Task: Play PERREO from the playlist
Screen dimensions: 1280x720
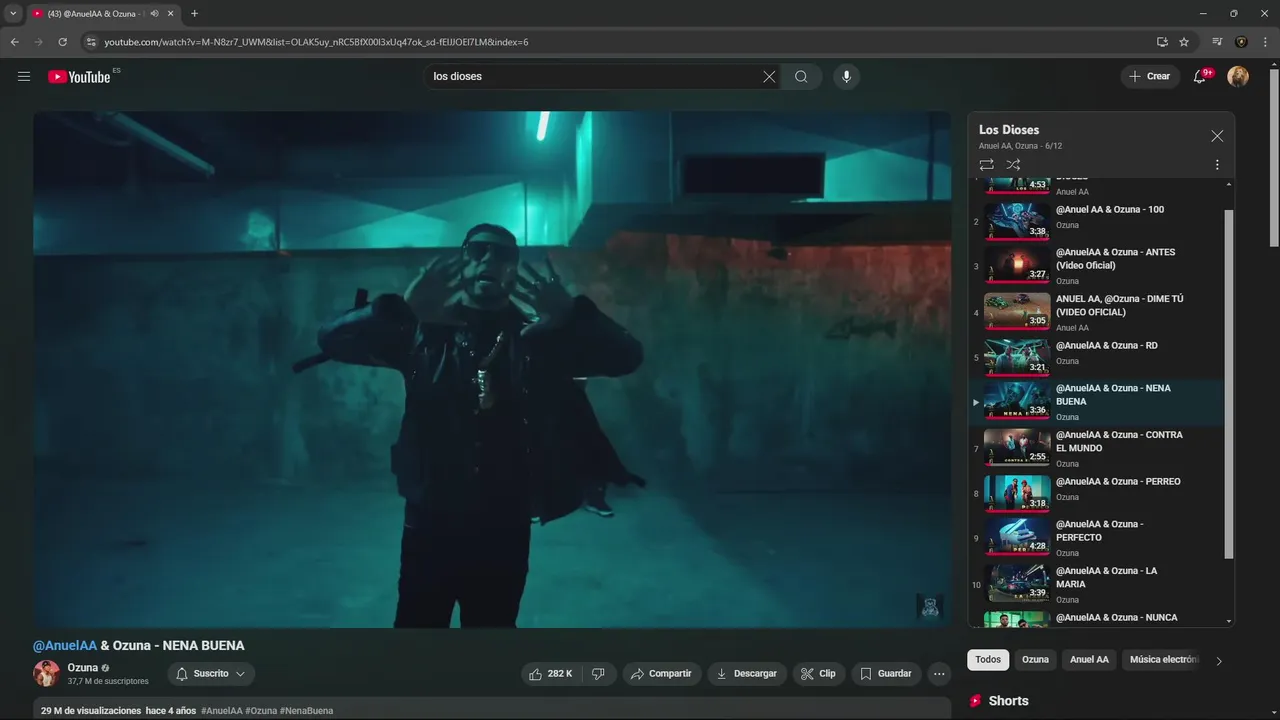Action: pyautogui.click(x=1096, y=492)
